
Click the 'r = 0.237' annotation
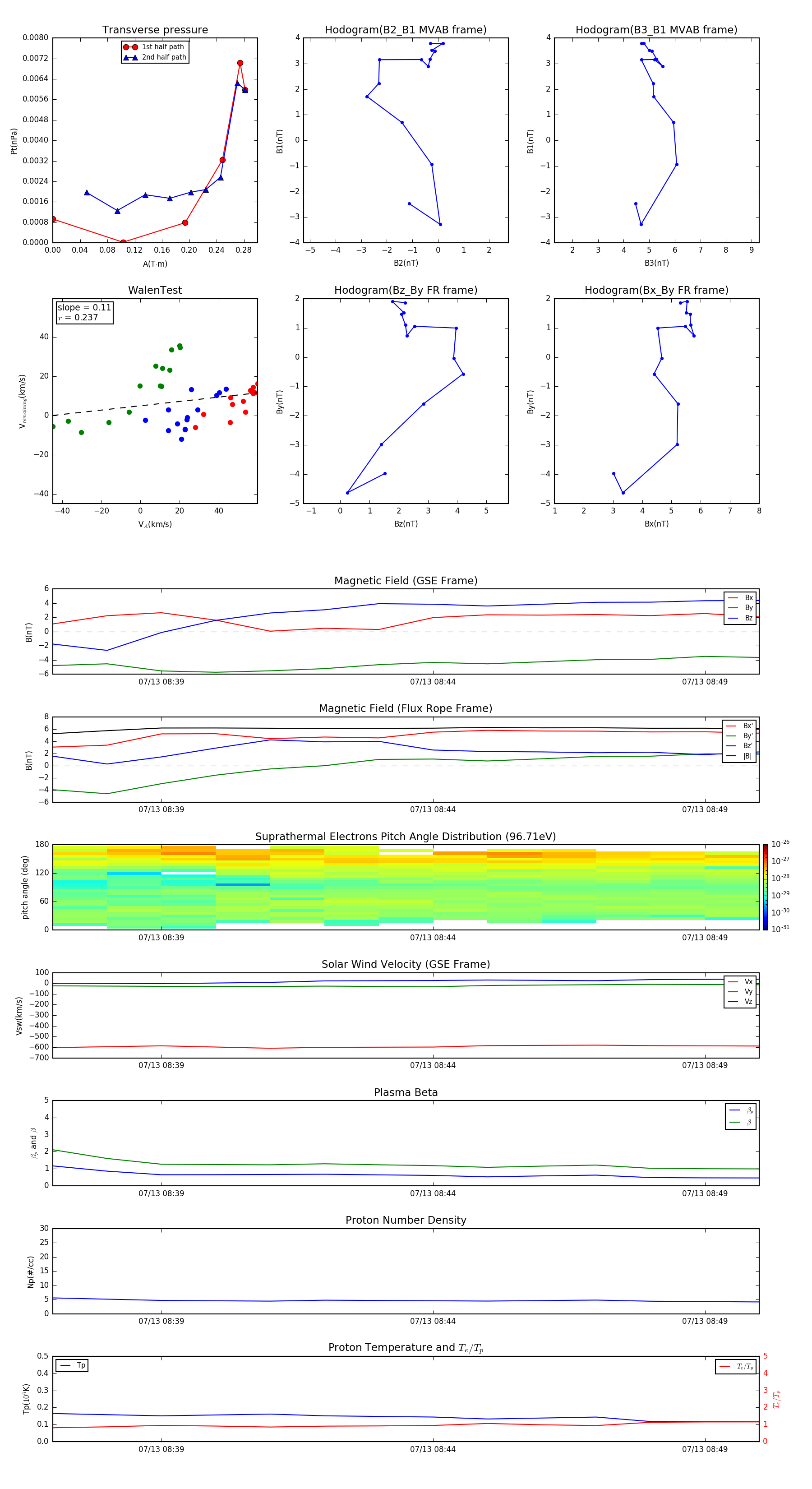coord(78,317)
